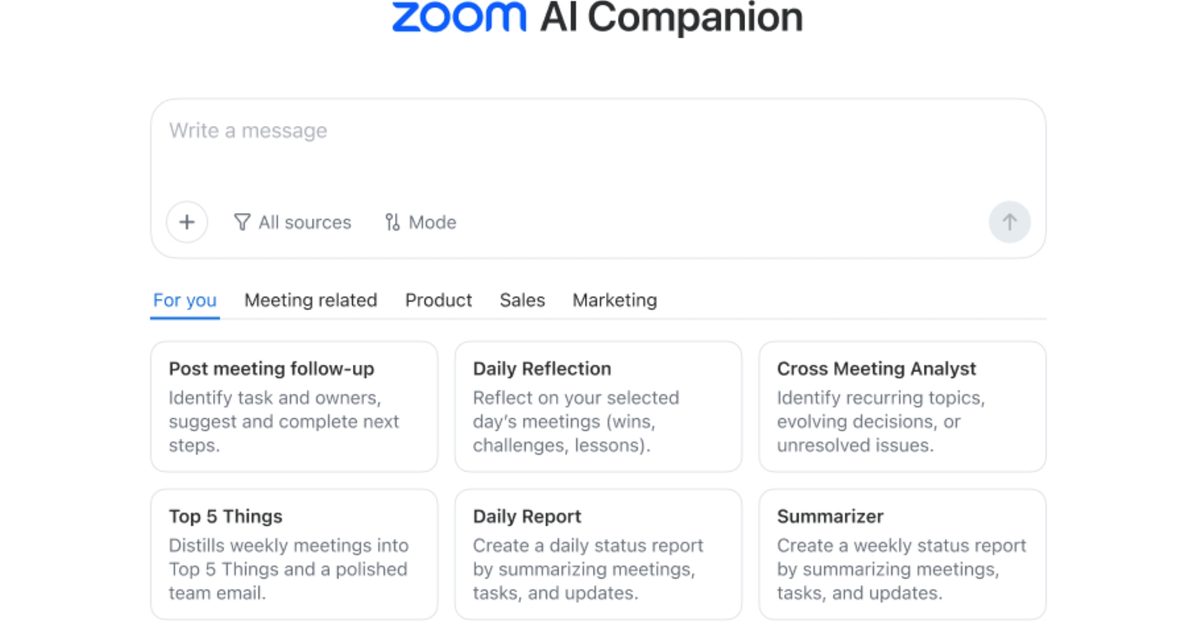Click the AI Companion heading text
The width and height of the screenshot is (1200, 630).
pyautogui.click(x=671, y=17)
